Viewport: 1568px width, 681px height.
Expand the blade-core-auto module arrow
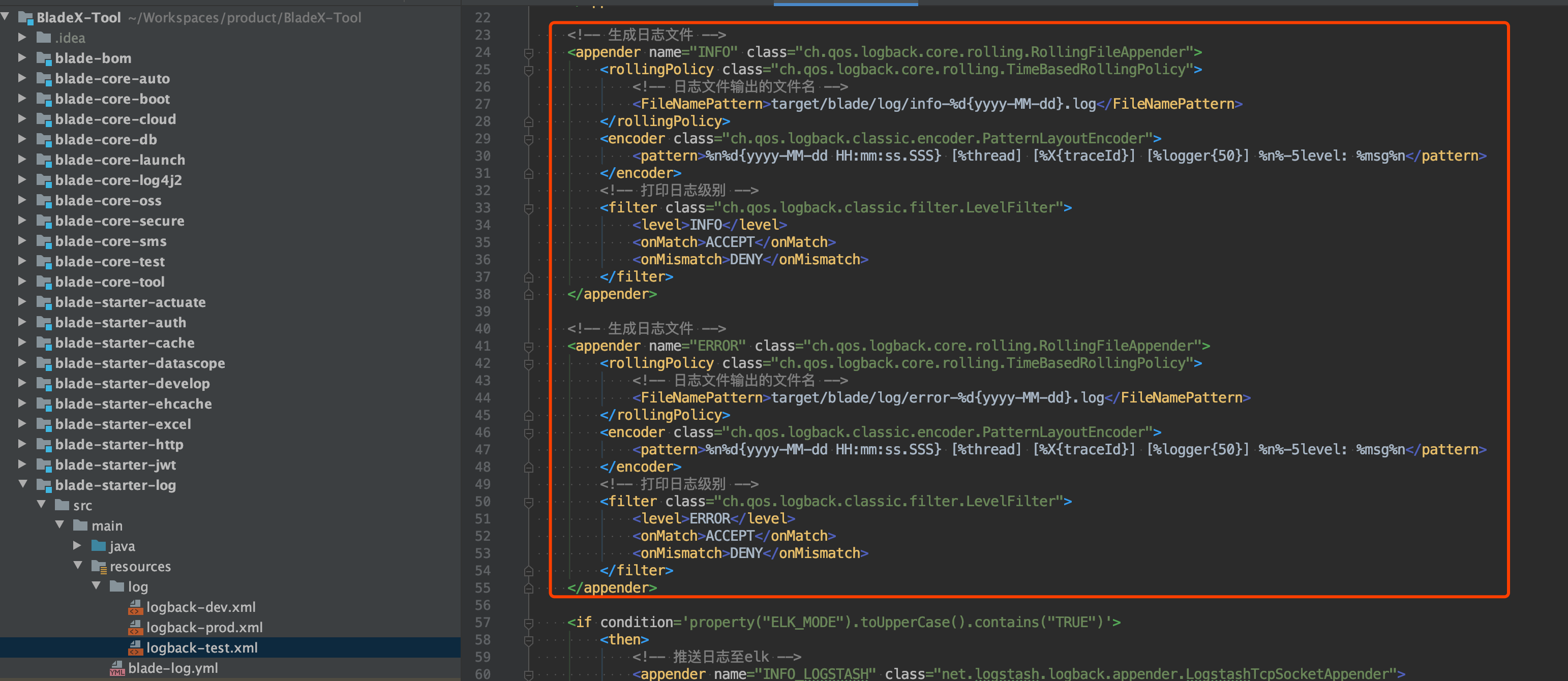pos(22,78)
